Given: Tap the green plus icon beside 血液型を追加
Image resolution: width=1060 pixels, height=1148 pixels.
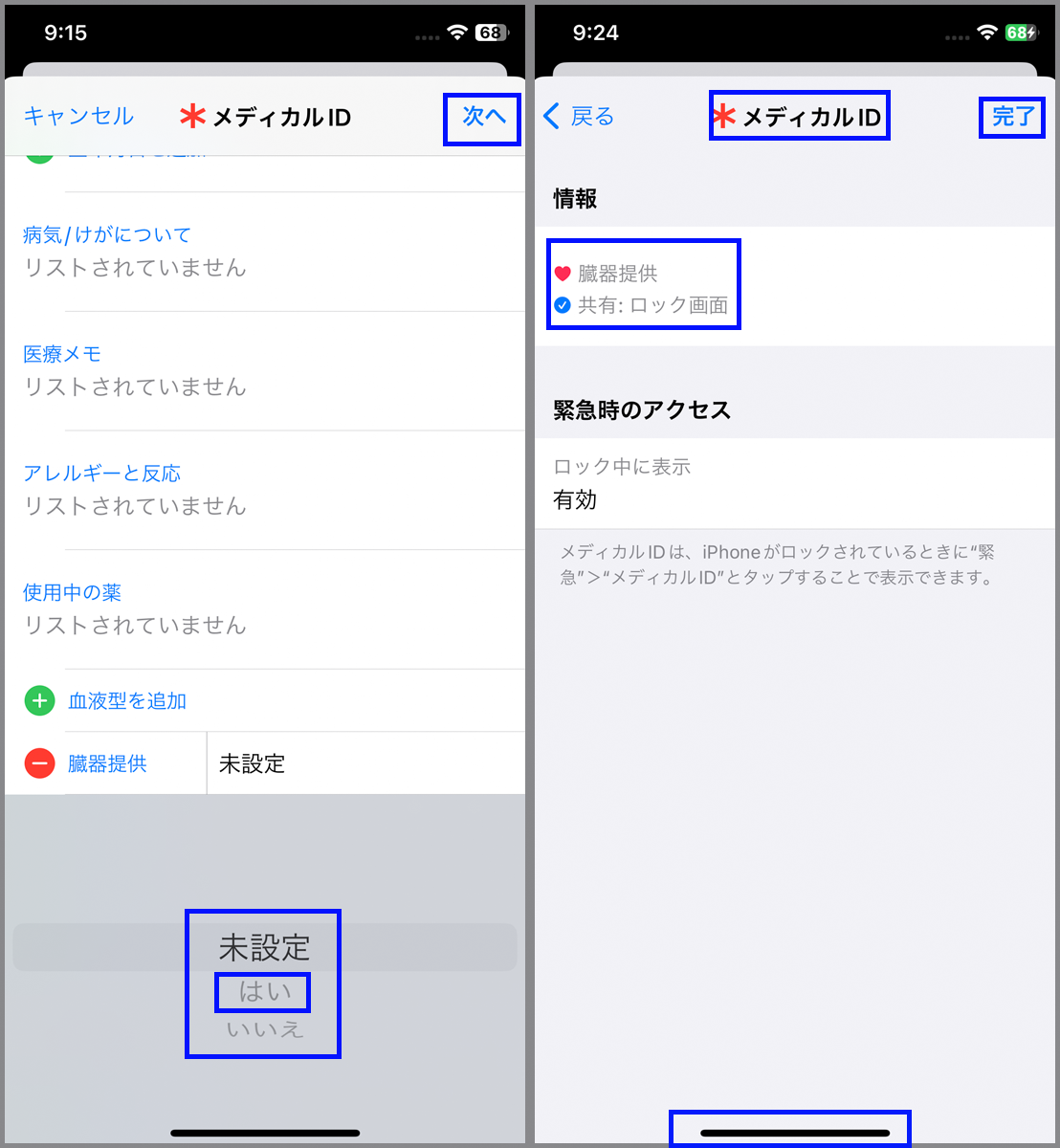Looking at the screenshot, I should 39,701.
